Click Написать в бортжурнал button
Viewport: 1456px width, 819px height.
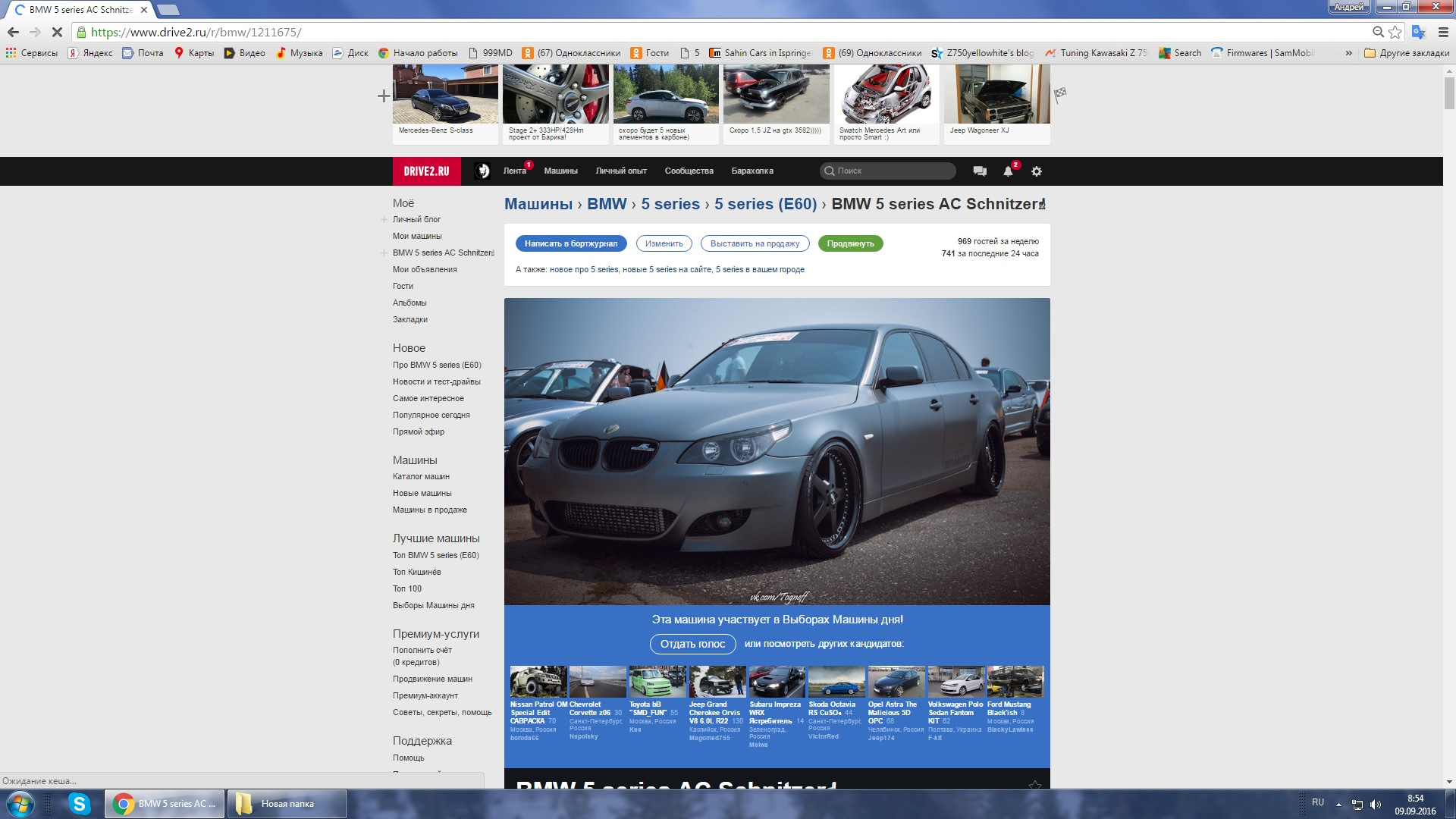tap(571, 244)
